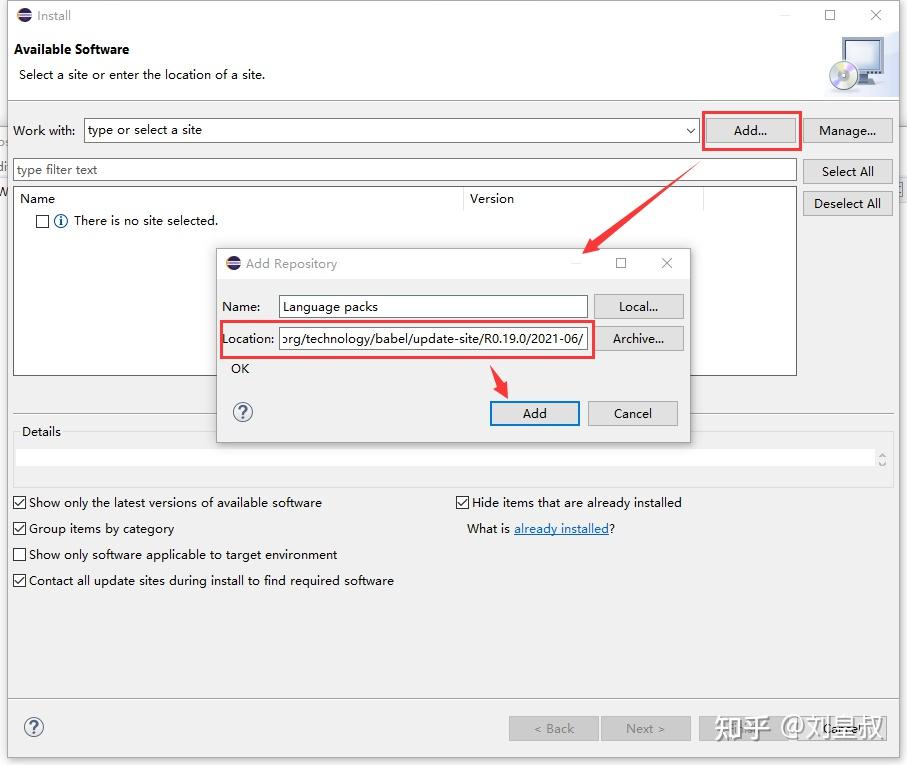Click the info icon beside 'There is no site selected'
The image size is (907, 765).
tap(61, 221)
